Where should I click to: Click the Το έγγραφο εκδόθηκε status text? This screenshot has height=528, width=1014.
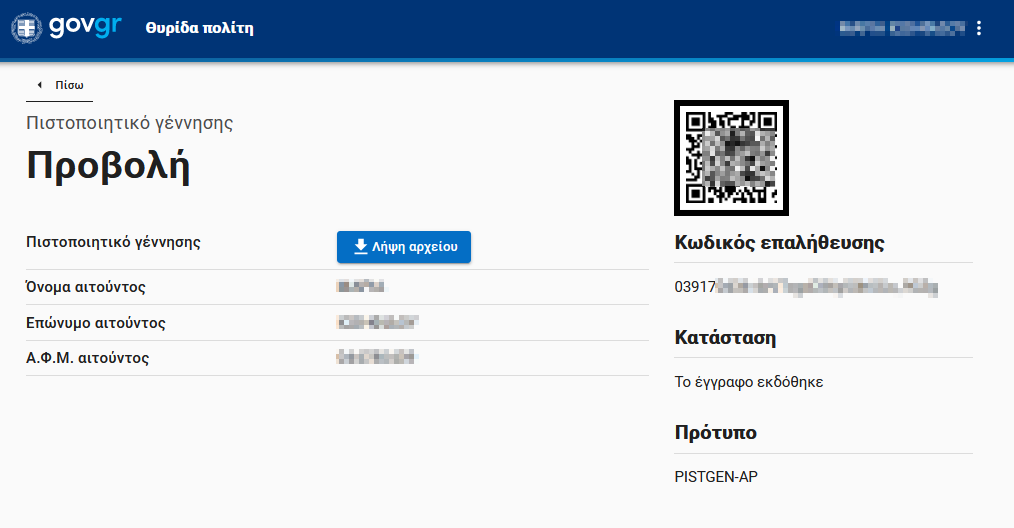click(748, 382)
